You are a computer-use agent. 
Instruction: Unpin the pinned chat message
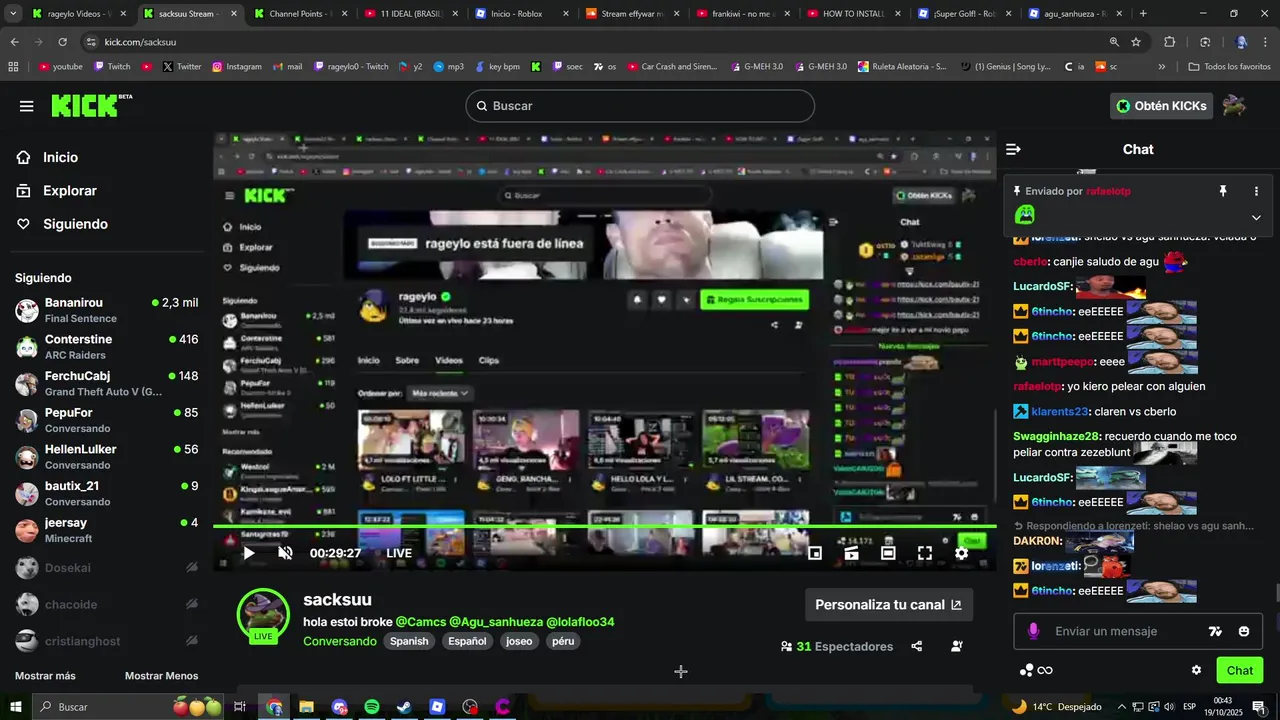point(1222,191)
